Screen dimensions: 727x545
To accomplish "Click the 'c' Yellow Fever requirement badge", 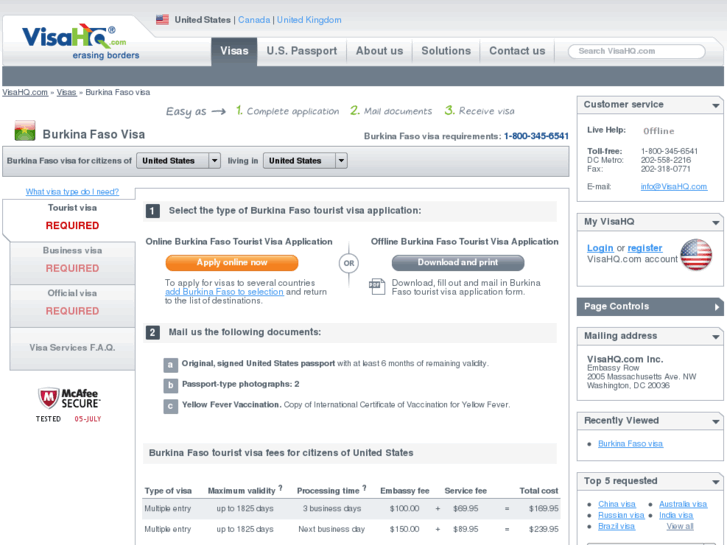I will 171,406.
